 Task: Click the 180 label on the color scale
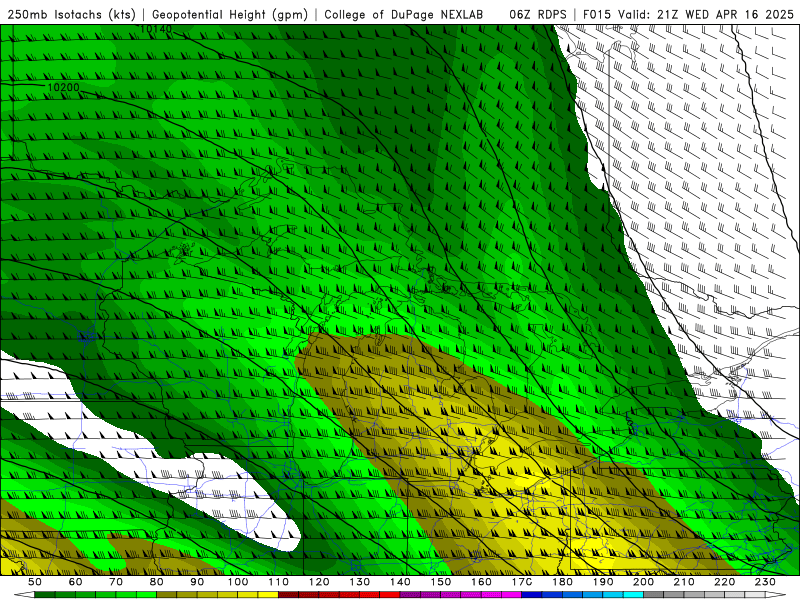(562, 582)
